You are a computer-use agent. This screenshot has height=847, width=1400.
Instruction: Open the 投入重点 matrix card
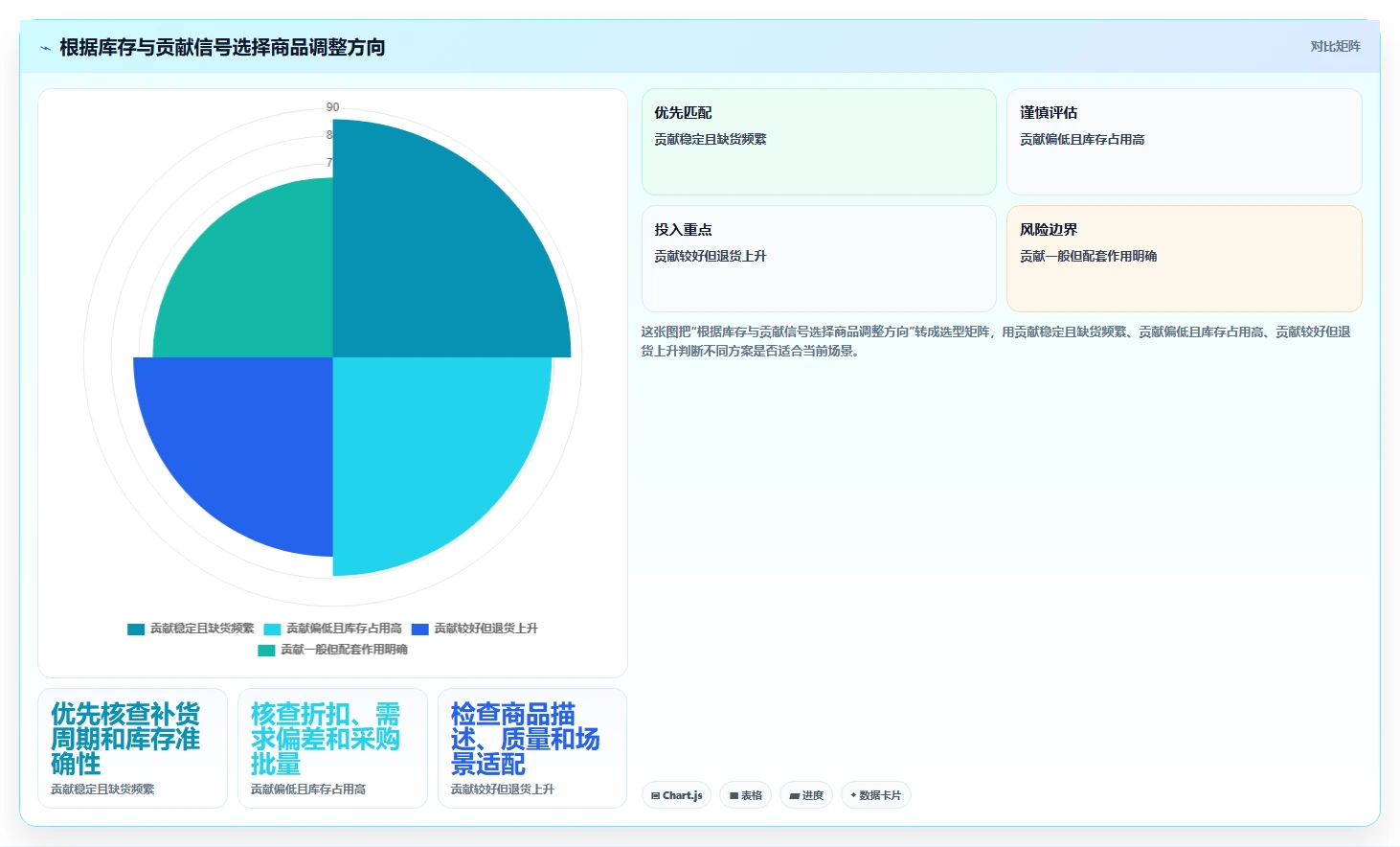coord(819,259)
